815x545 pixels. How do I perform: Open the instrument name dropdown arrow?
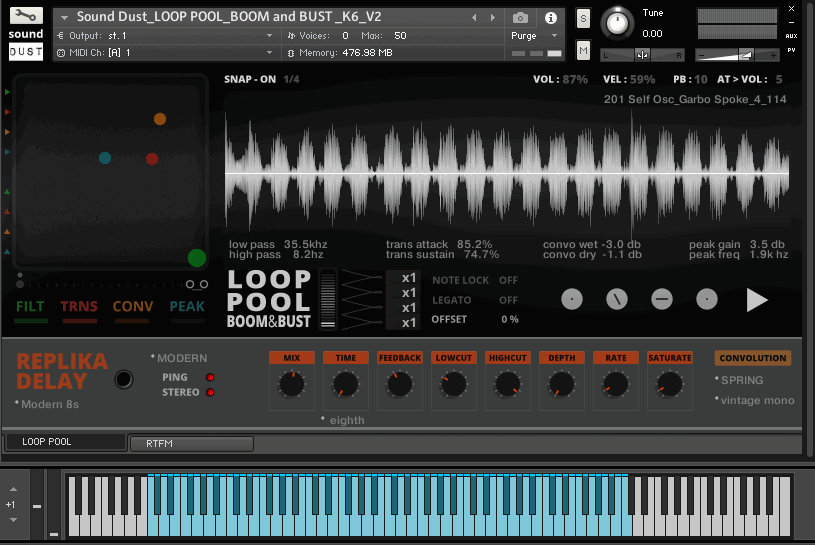point(64,18)
